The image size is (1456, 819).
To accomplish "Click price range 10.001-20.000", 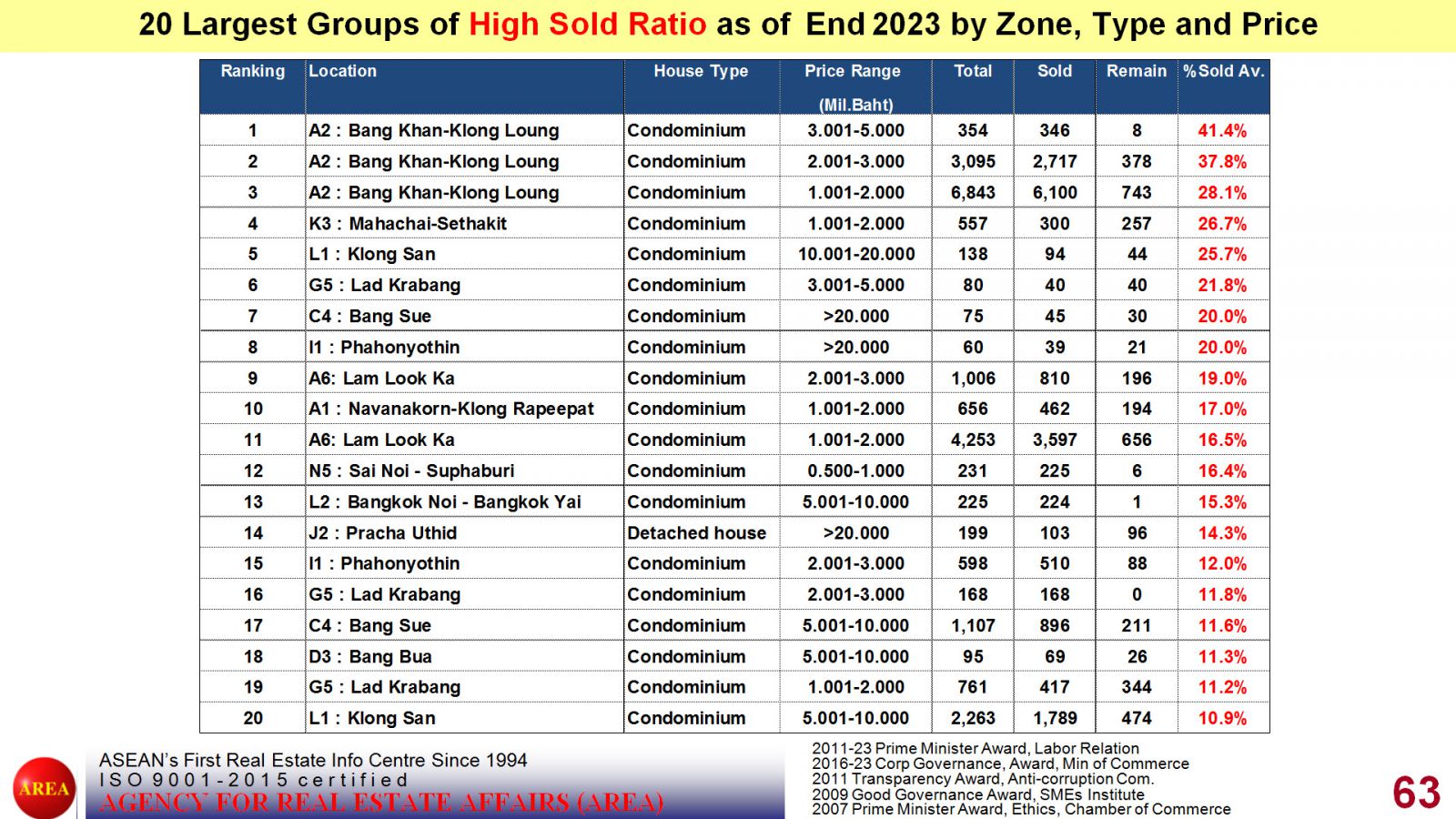I will [856, 254].
